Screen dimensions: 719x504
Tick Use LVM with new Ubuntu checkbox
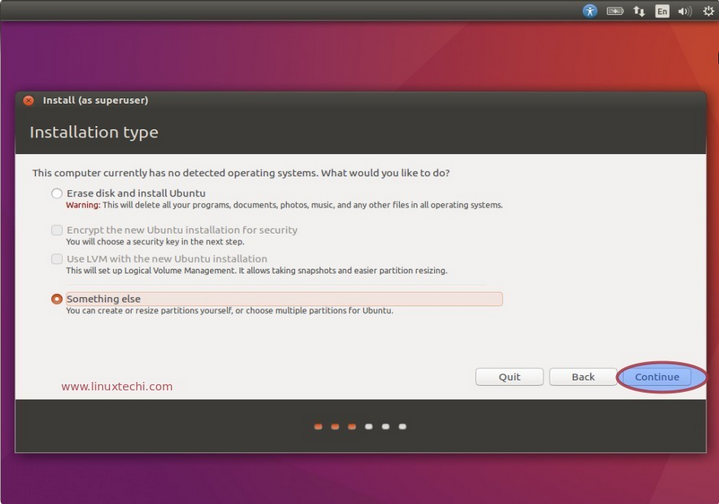[x=57, y=259]
